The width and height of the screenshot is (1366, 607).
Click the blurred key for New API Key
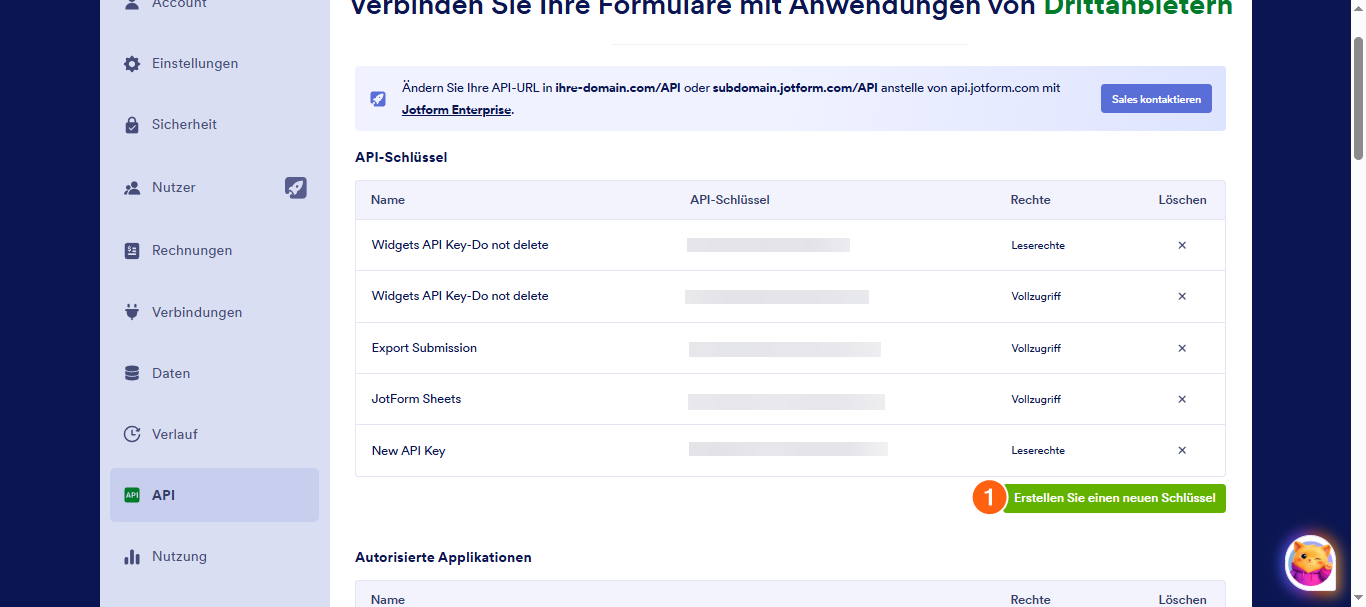(x=788, y=449)
